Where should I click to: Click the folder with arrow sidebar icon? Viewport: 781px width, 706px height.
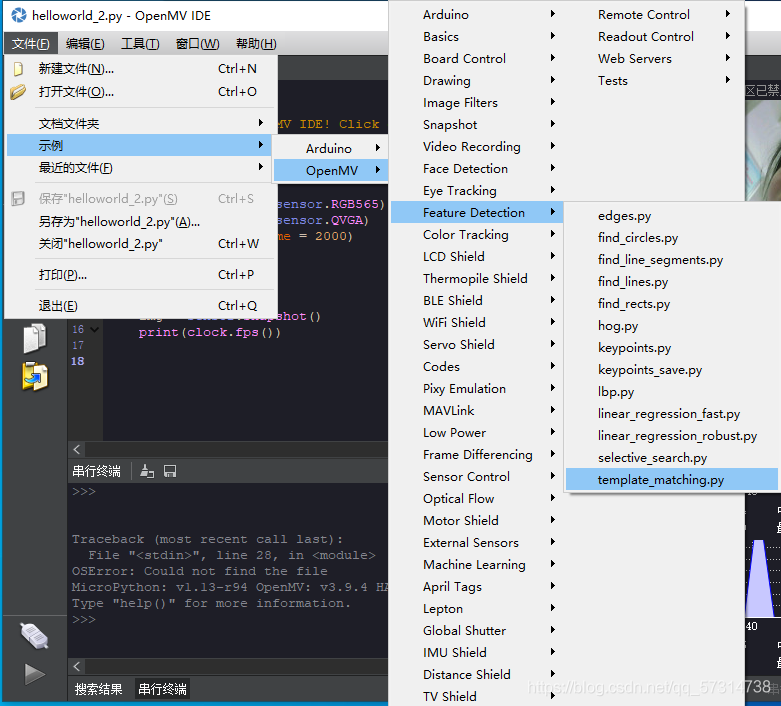click(x=34, y=376)
